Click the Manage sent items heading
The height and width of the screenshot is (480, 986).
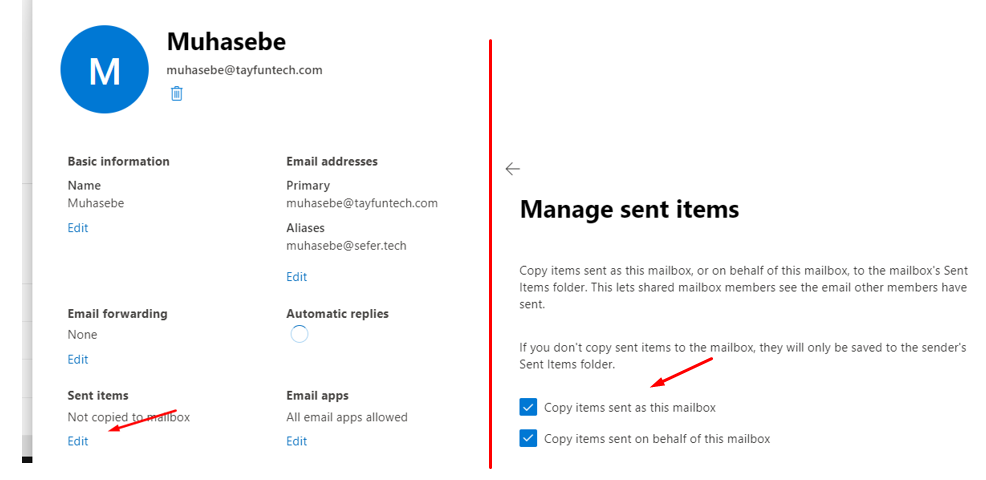point(629,209)
